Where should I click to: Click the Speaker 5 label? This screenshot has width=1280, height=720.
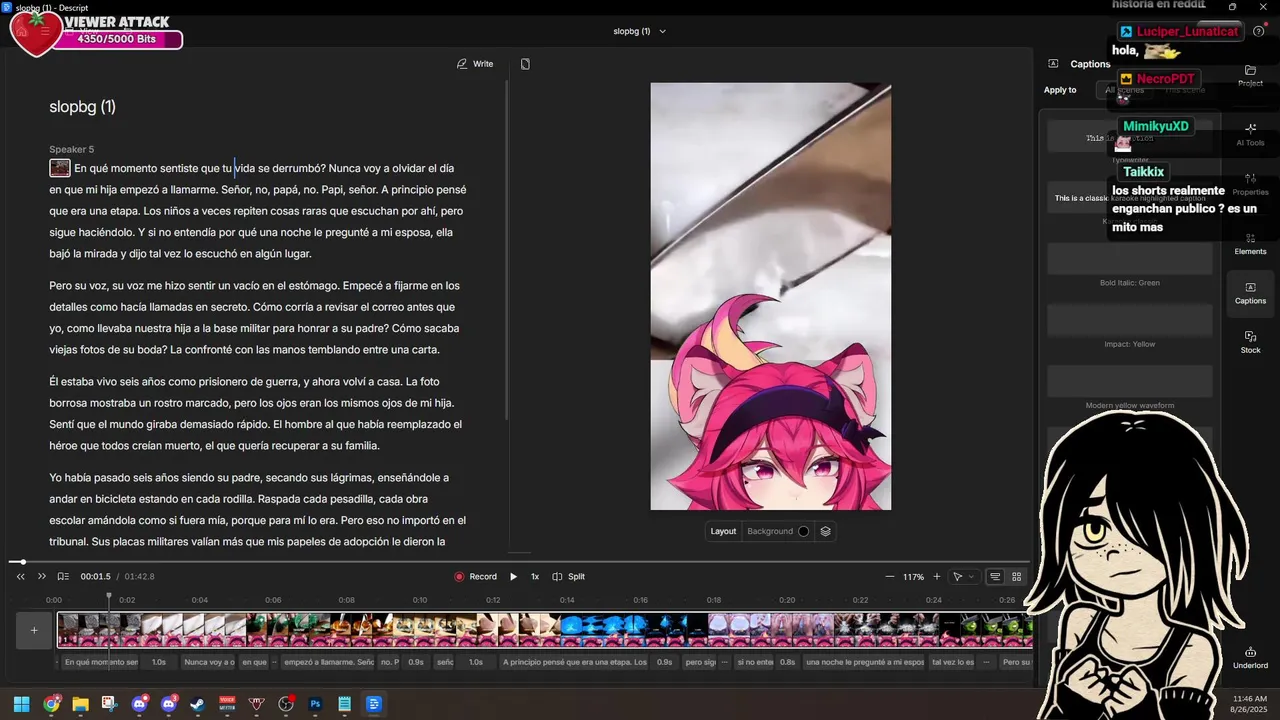pos(72,149)
